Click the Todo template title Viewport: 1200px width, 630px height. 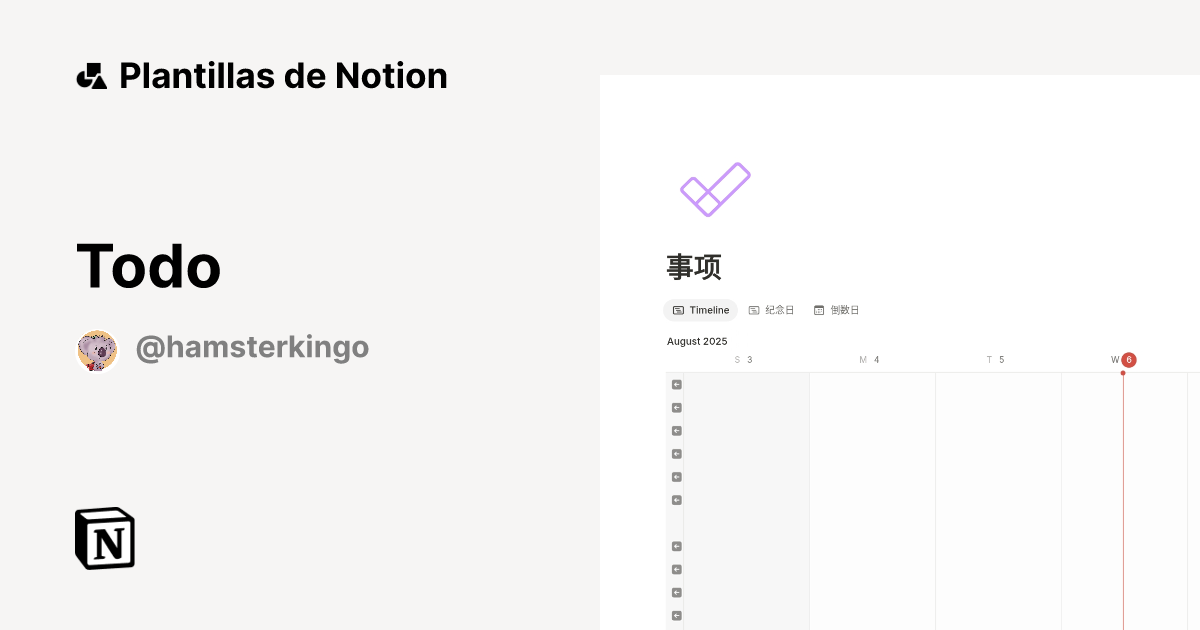148,266
